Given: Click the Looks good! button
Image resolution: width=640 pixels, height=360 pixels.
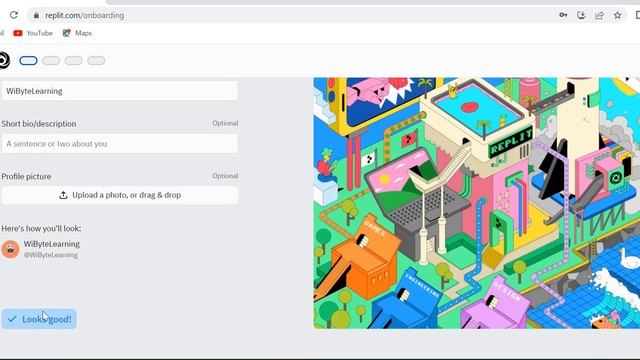Looking at the screenshot, I should (x=39, y=319).
